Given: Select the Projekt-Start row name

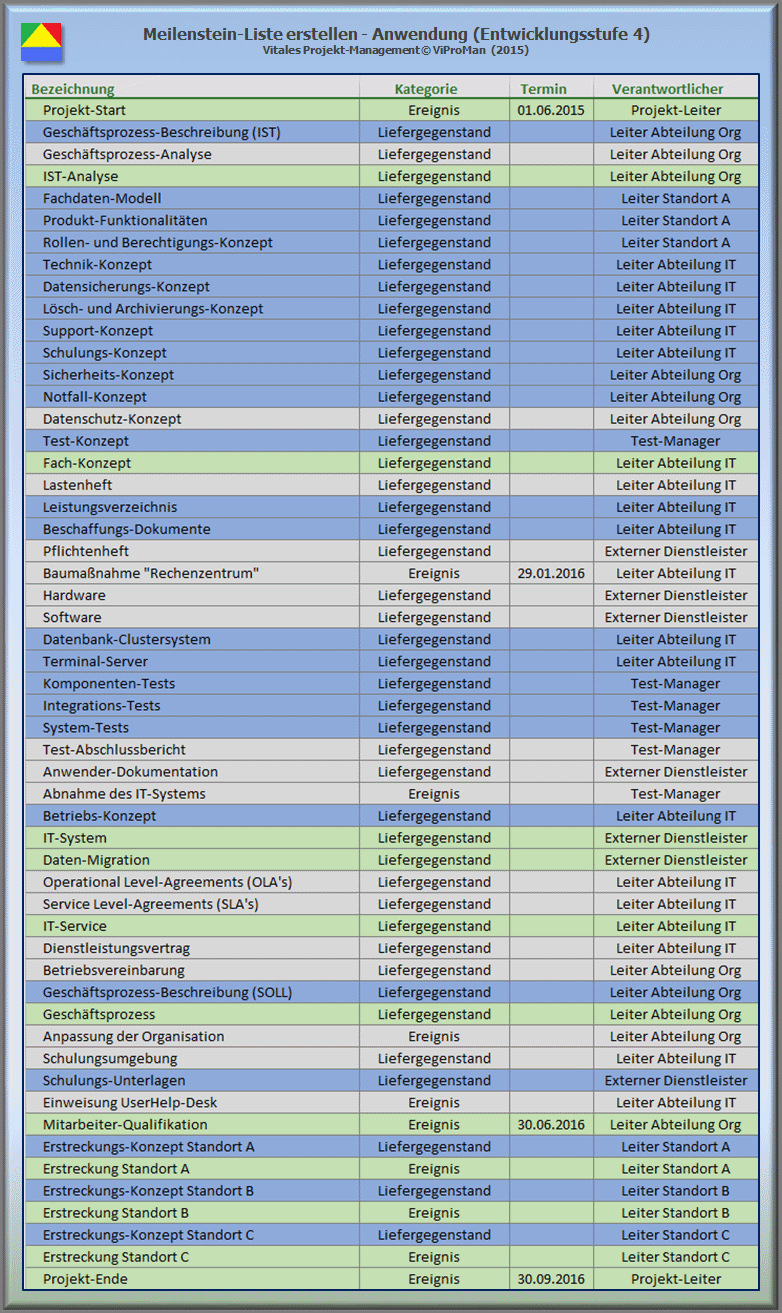Looking at the screenshot, I should click(x=84, y=110).
